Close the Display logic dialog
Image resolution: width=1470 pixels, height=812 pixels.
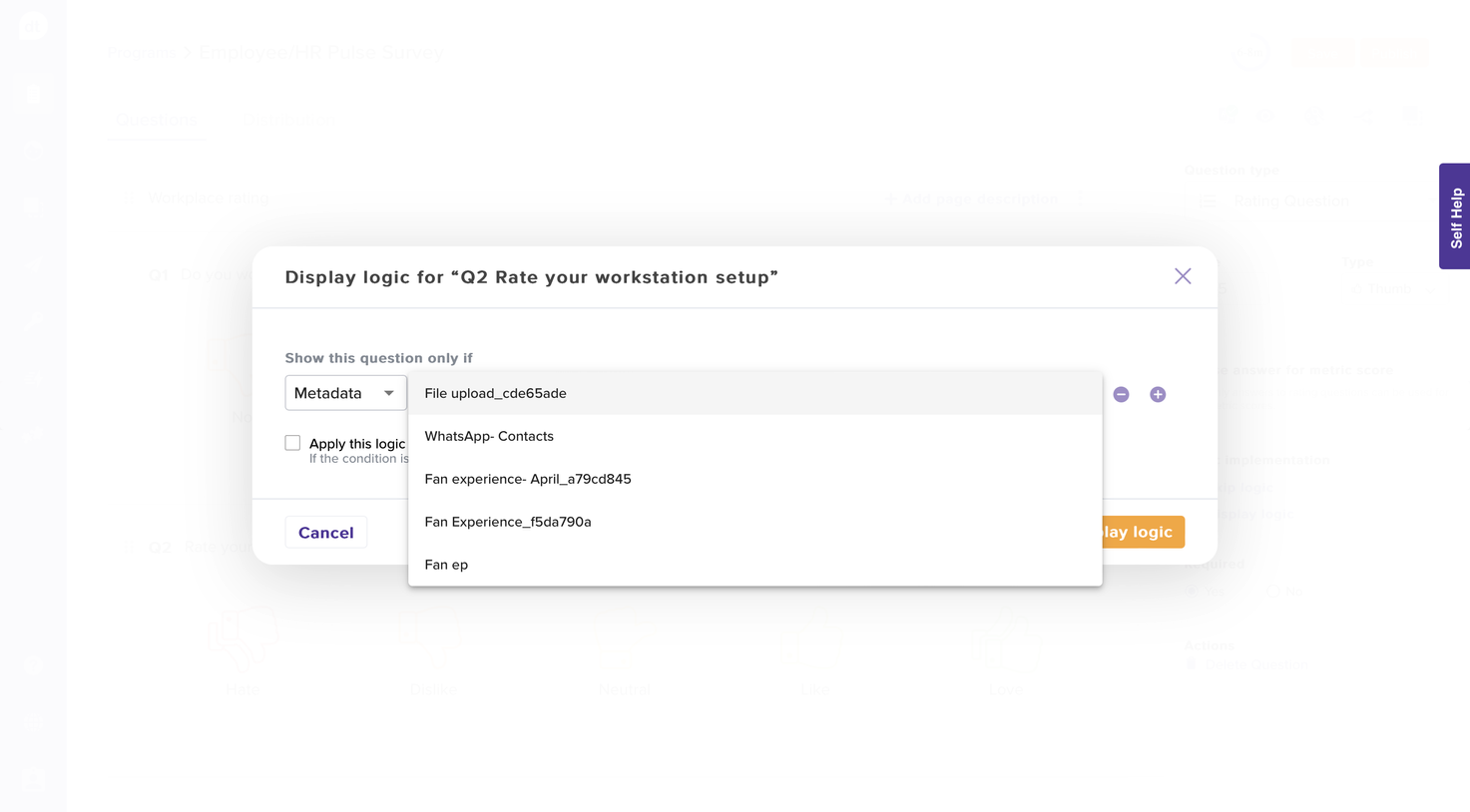(x=1183, y=276)
